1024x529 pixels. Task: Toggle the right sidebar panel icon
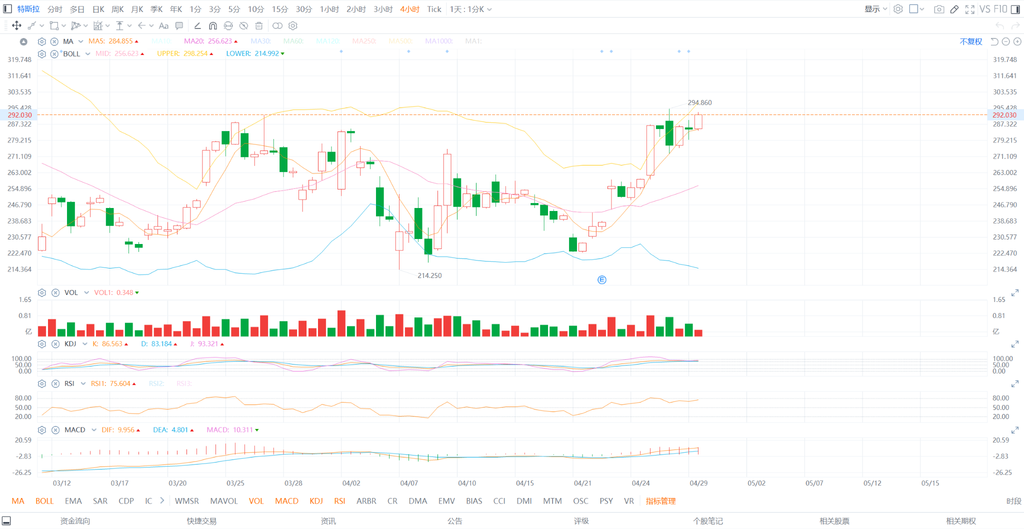point(1016,9)
